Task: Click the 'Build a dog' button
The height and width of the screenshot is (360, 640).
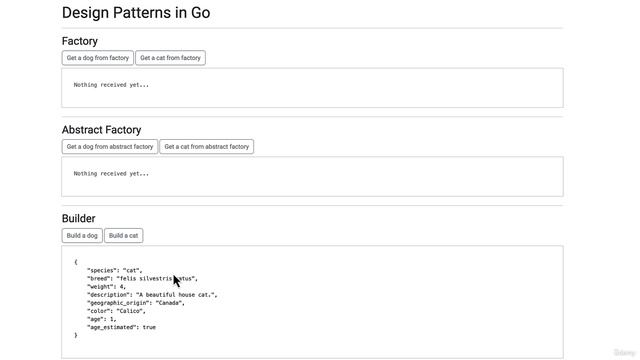Action: (x=82, y=236)
